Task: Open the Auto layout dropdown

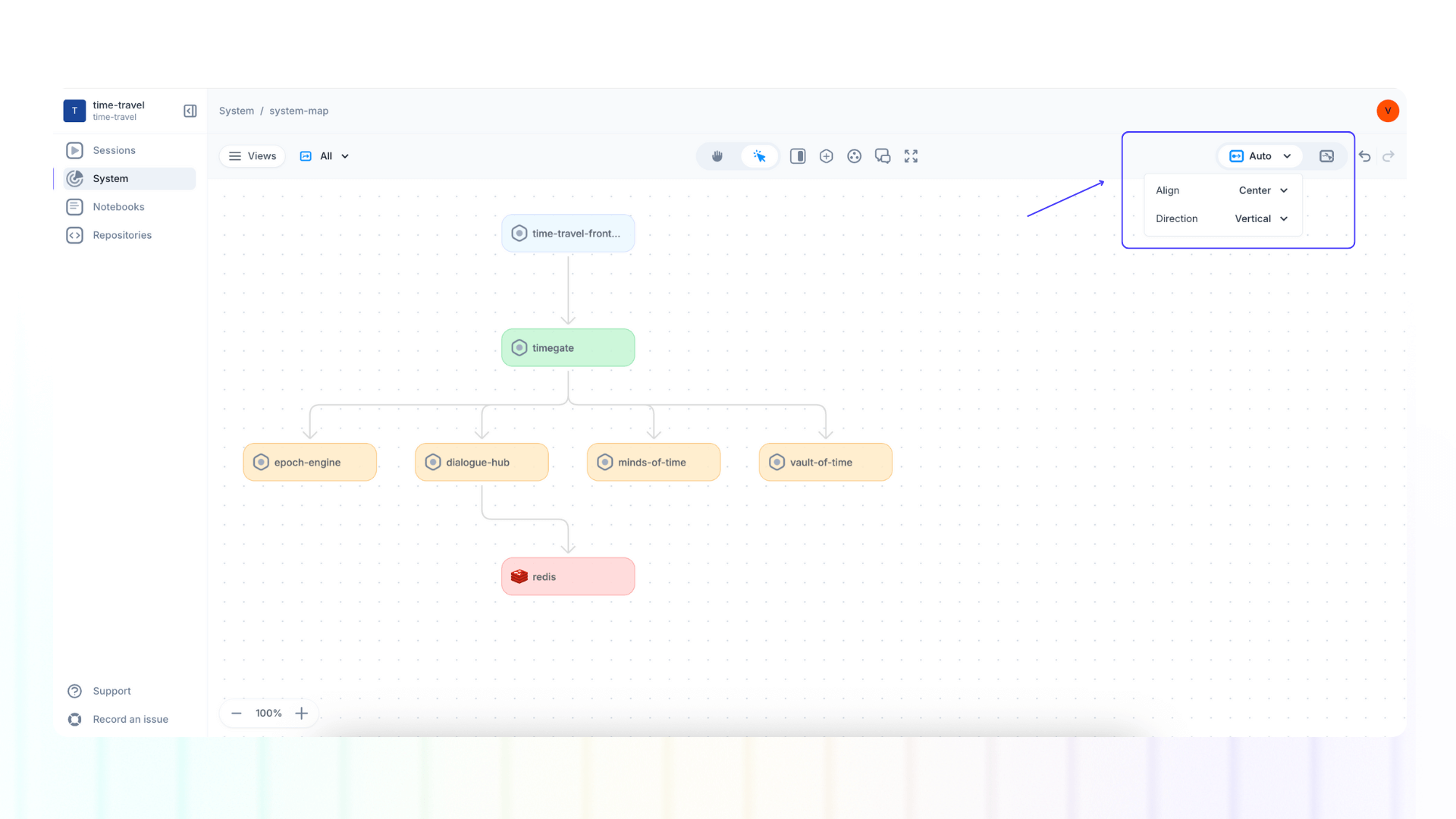Action: coord(1259,155)
